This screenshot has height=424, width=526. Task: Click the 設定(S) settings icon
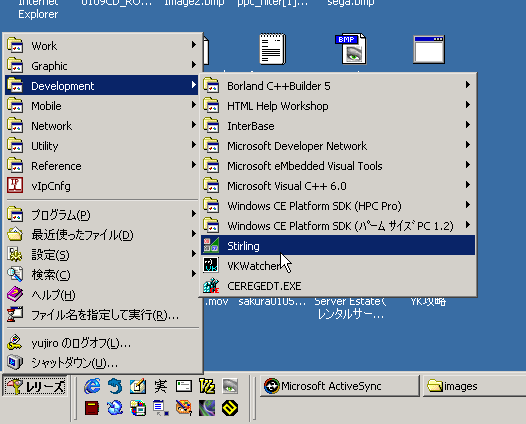(15, 254)
